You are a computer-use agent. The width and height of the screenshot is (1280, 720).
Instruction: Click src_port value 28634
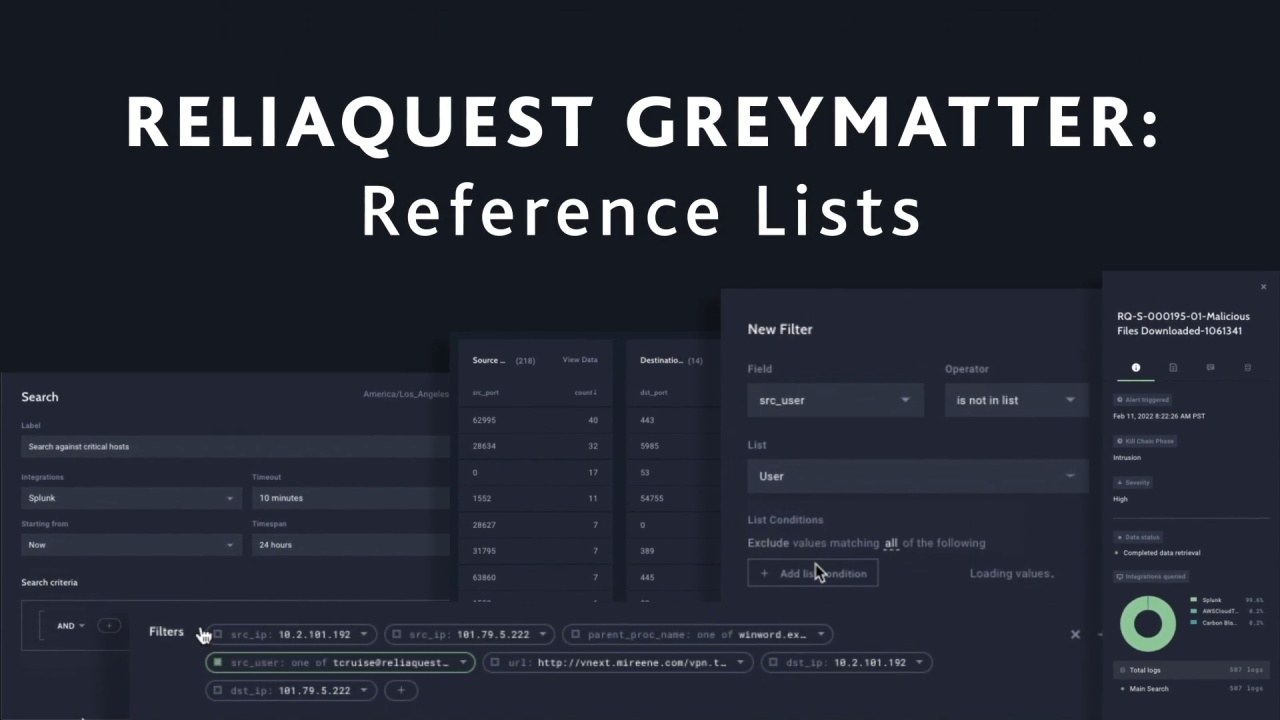pyautogui.click(x=484, y=446)
